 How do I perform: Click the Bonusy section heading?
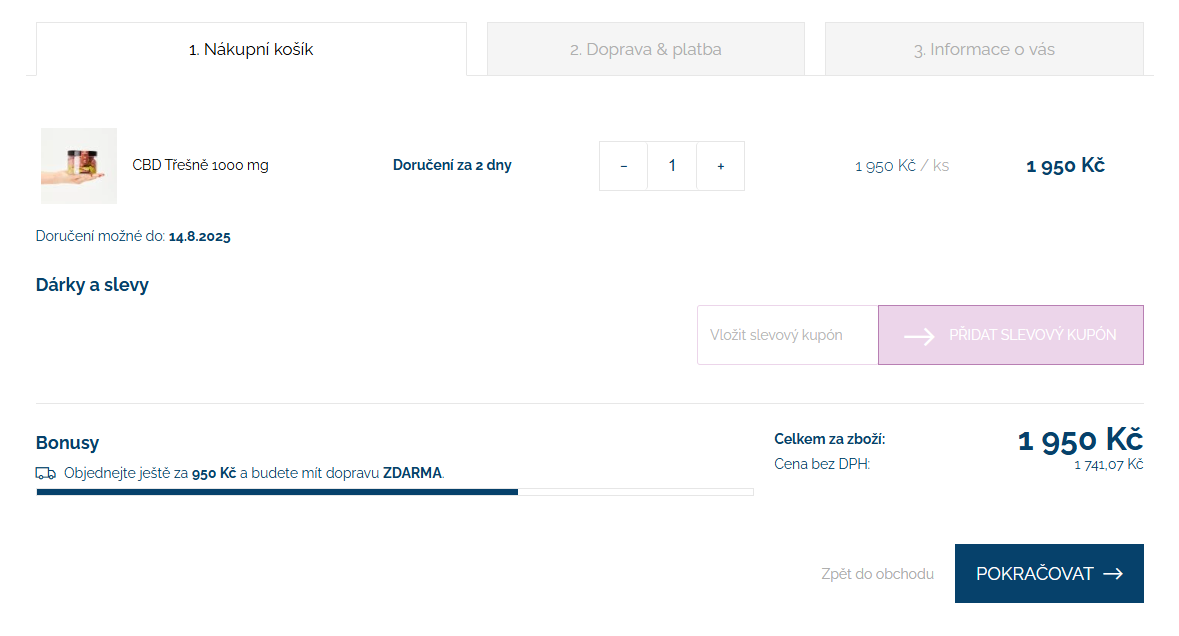[67, 443]
